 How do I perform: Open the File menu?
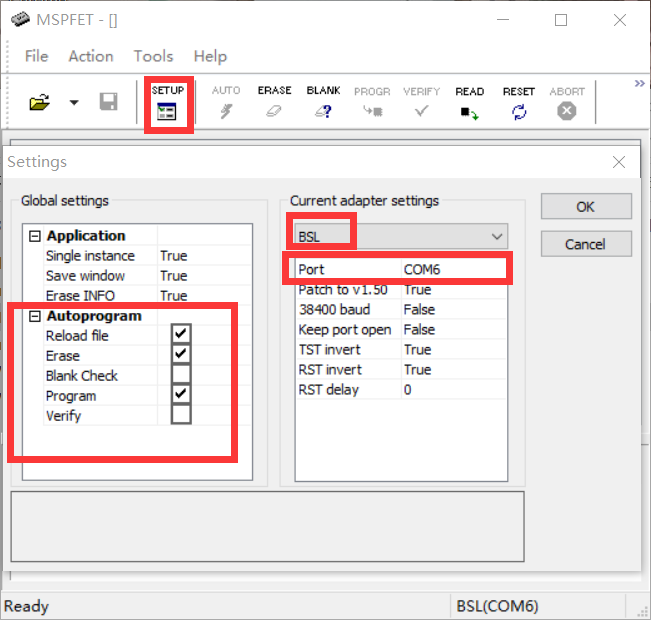(x=37, y=56)
